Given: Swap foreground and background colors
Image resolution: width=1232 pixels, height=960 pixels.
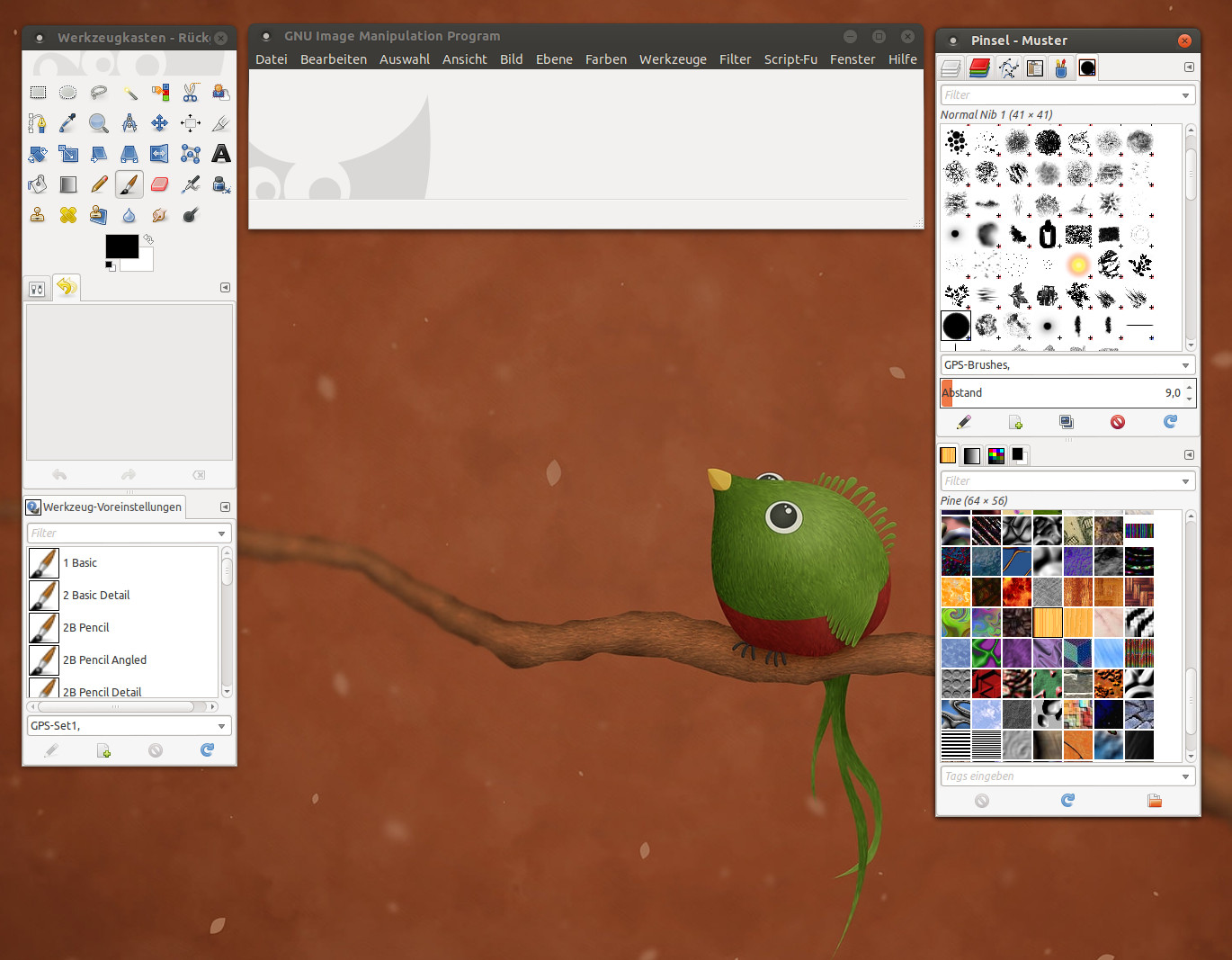Looking at the screenshot, I should click(148, 239).
